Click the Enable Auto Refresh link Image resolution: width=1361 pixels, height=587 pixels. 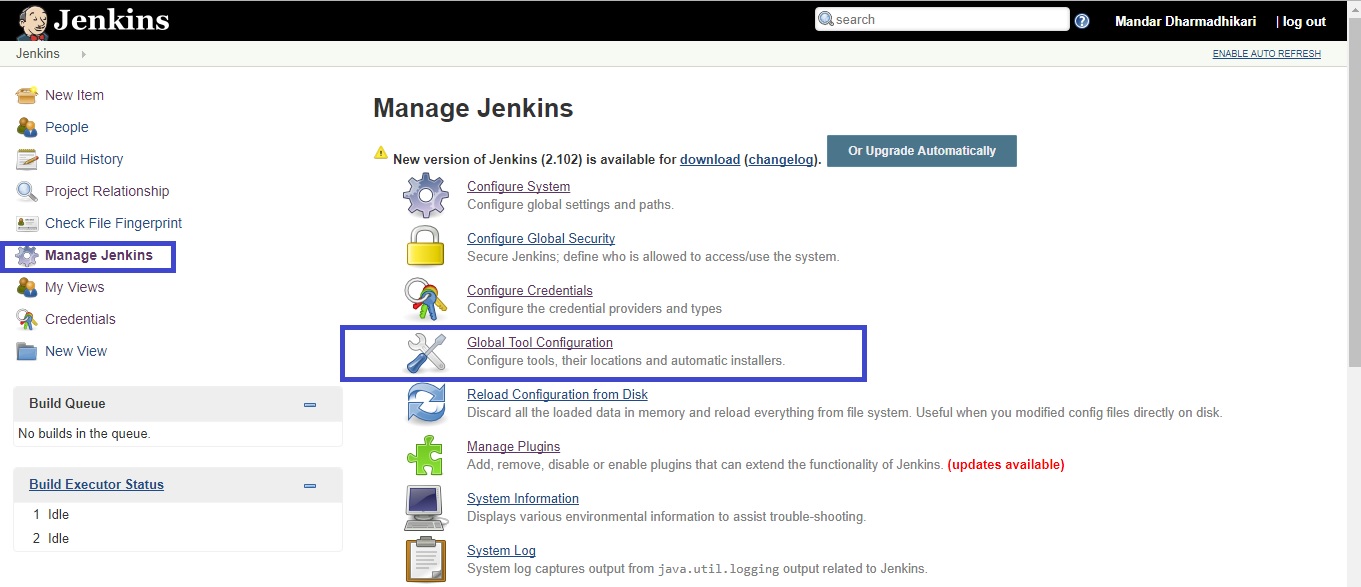pyautogui.click(x=1267, y=54)
